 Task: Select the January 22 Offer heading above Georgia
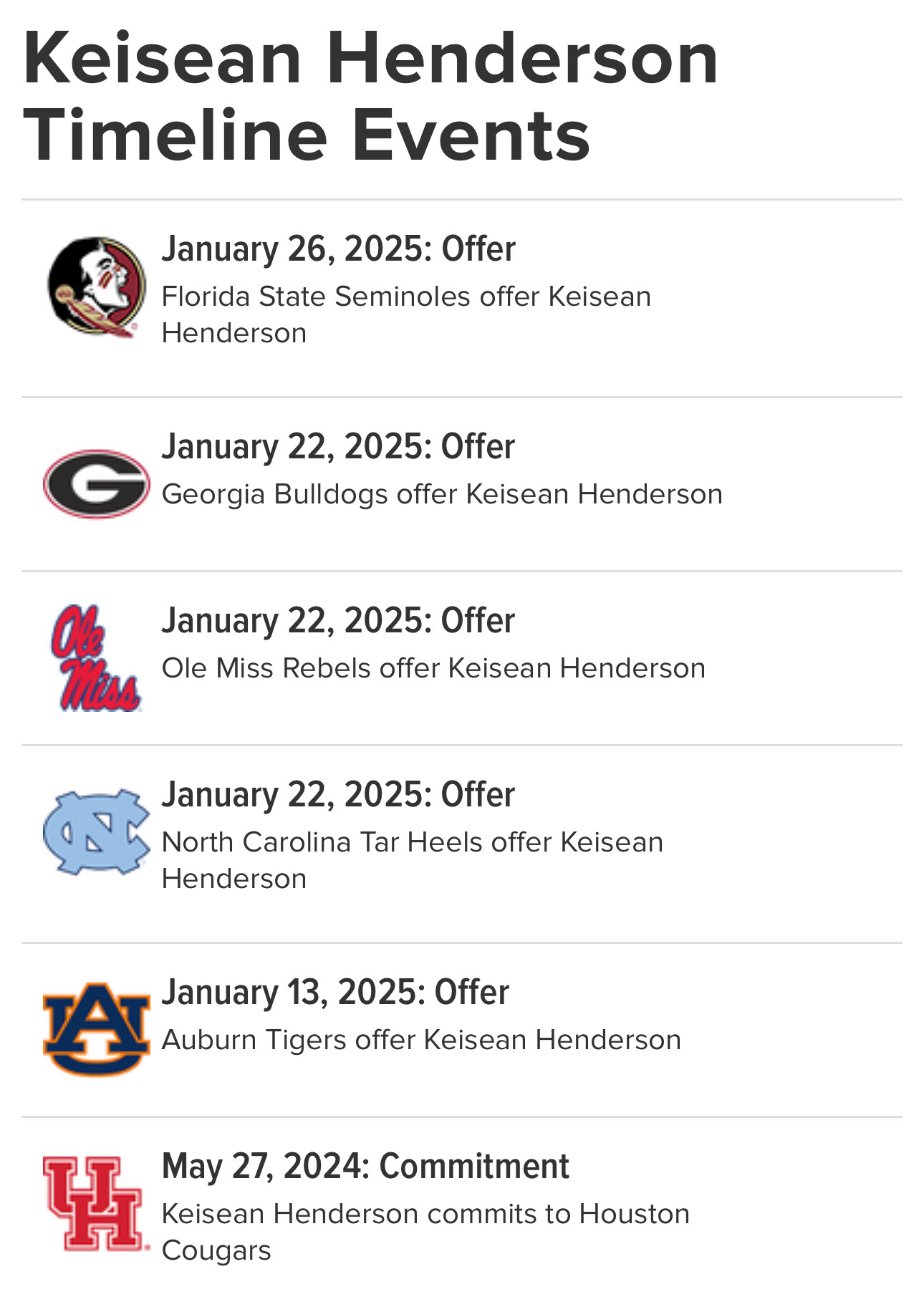(338, 447)
